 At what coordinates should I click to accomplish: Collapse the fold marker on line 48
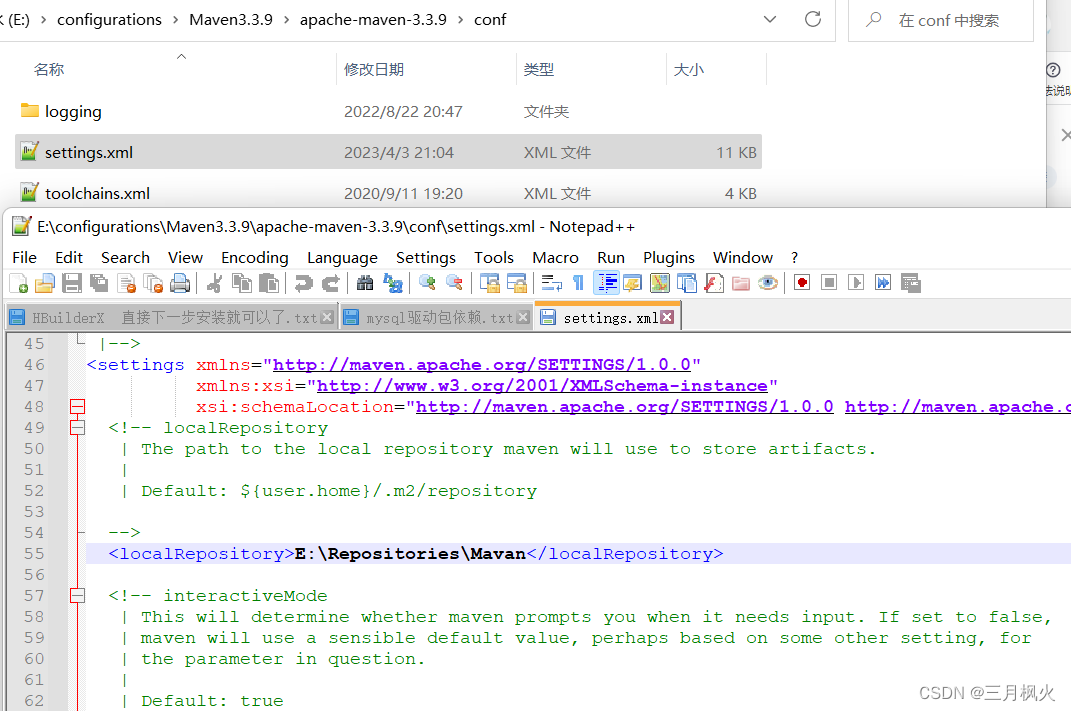click(x=78, y=407)
